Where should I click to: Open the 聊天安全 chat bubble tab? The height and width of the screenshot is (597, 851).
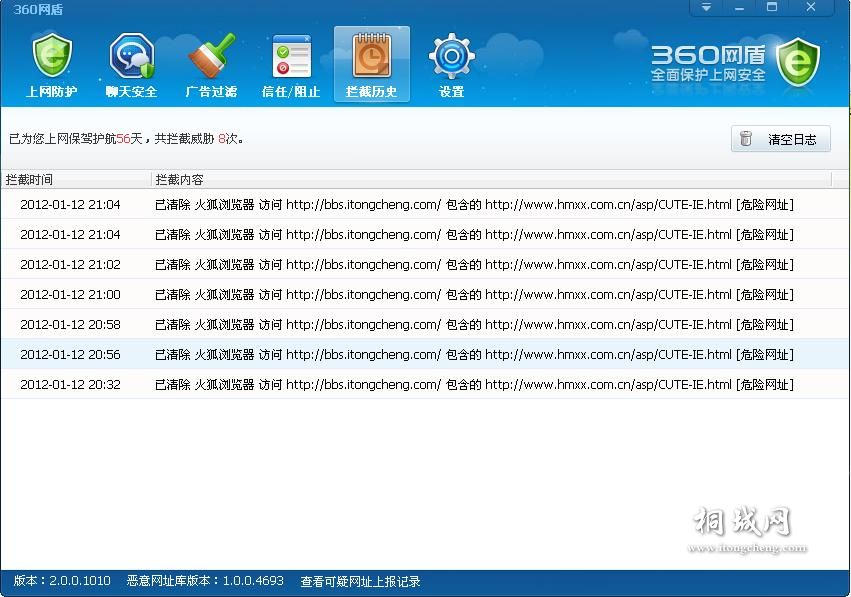pyautogui.click(x=131, y=65)
